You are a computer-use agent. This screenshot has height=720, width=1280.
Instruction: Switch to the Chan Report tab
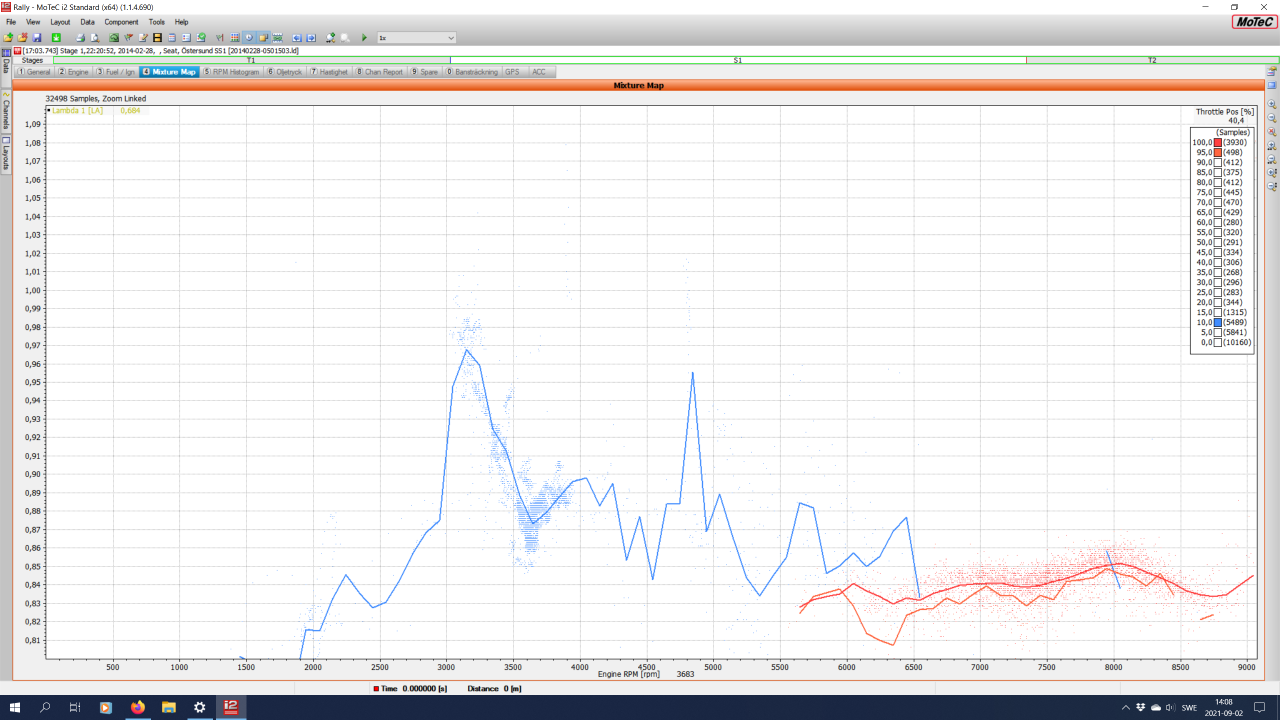pos(379,72)
